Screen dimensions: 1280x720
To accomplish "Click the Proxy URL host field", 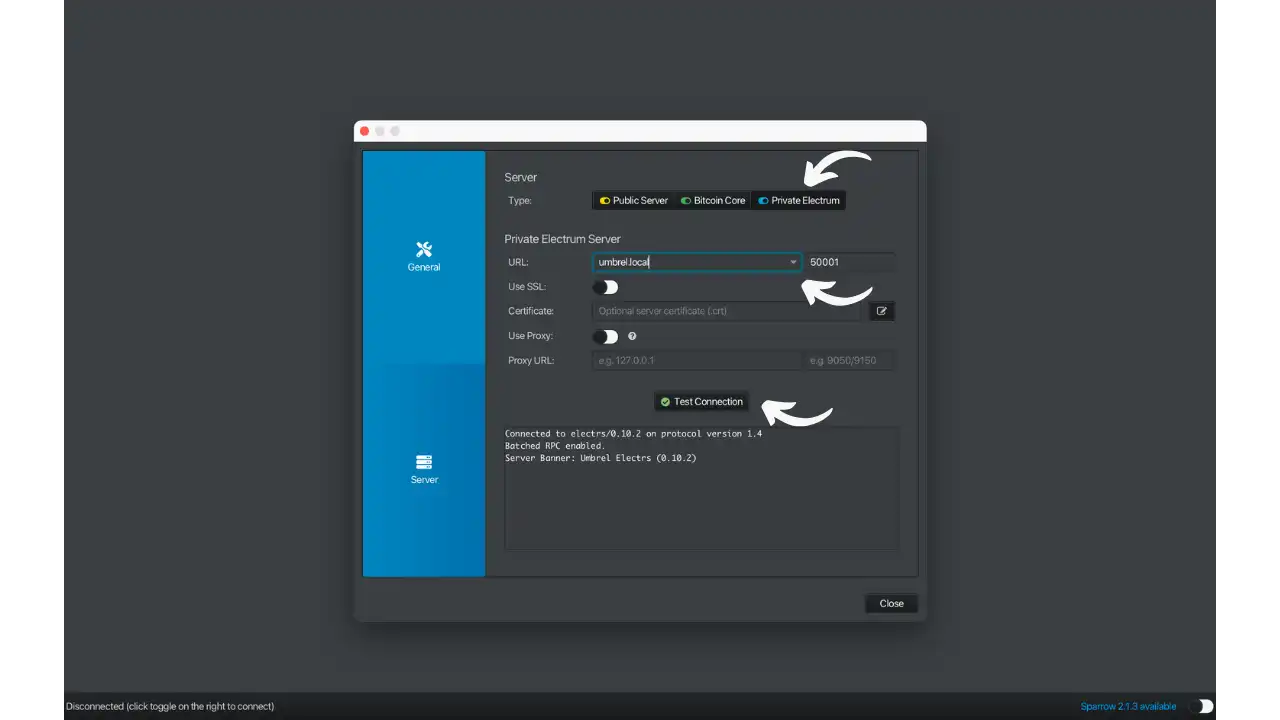I will tap(697, 360).
